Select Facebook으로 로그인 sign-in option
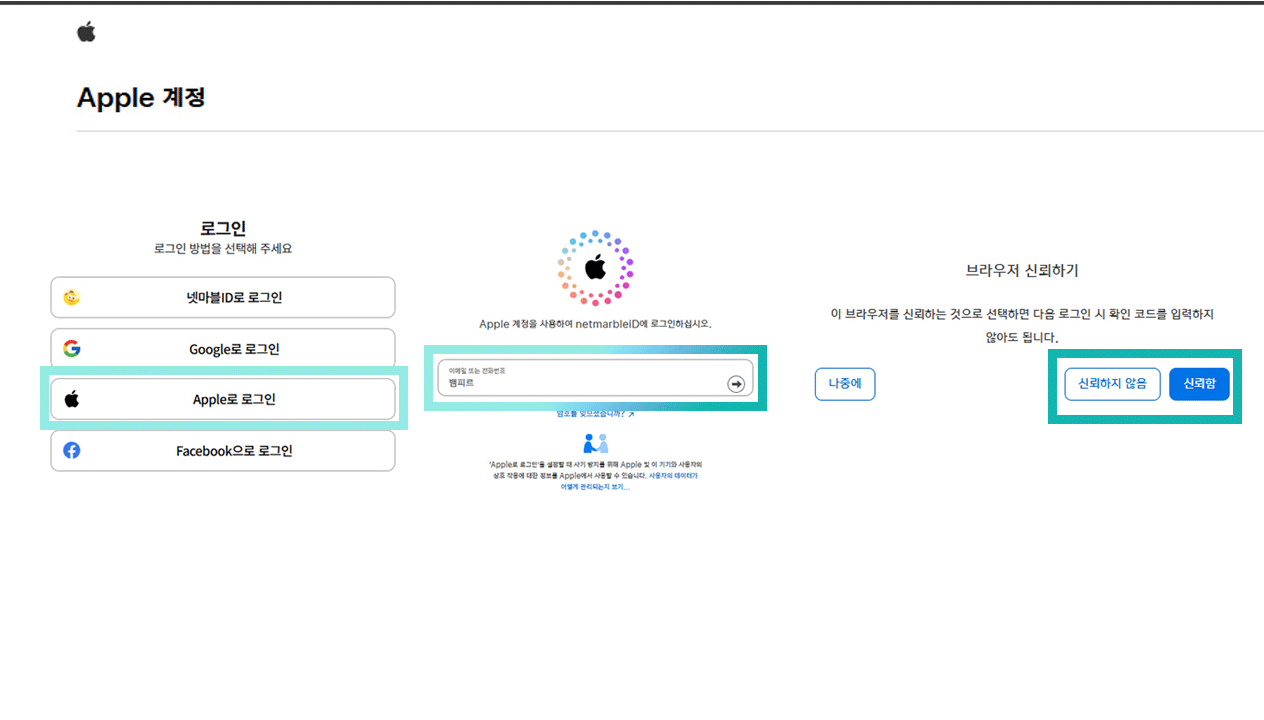The width and height of the screenshot is (1264, 720). [x=222, y=450]
